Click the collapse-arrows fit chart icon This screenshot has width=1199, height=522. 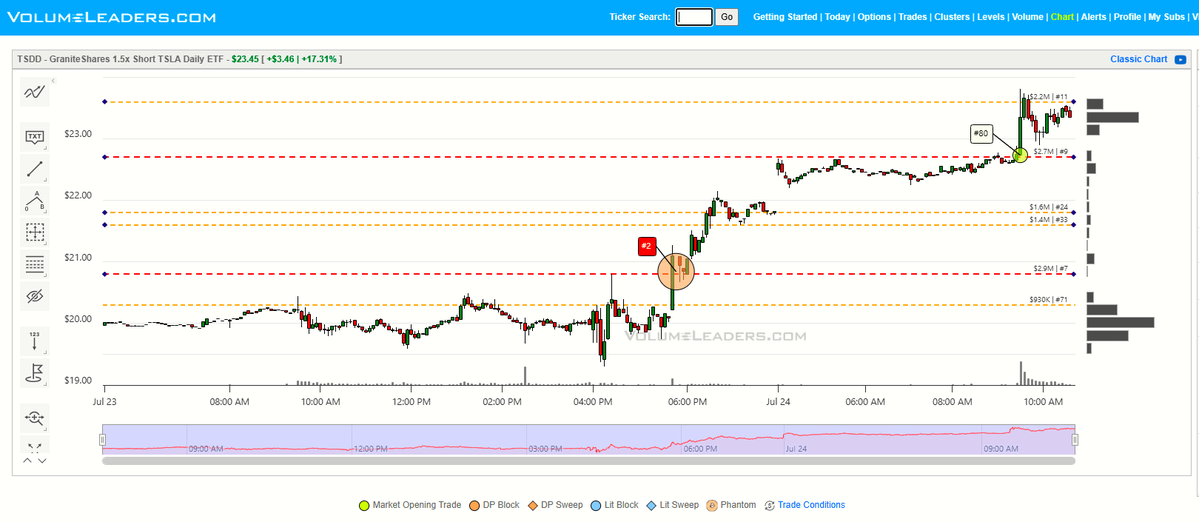34,446
